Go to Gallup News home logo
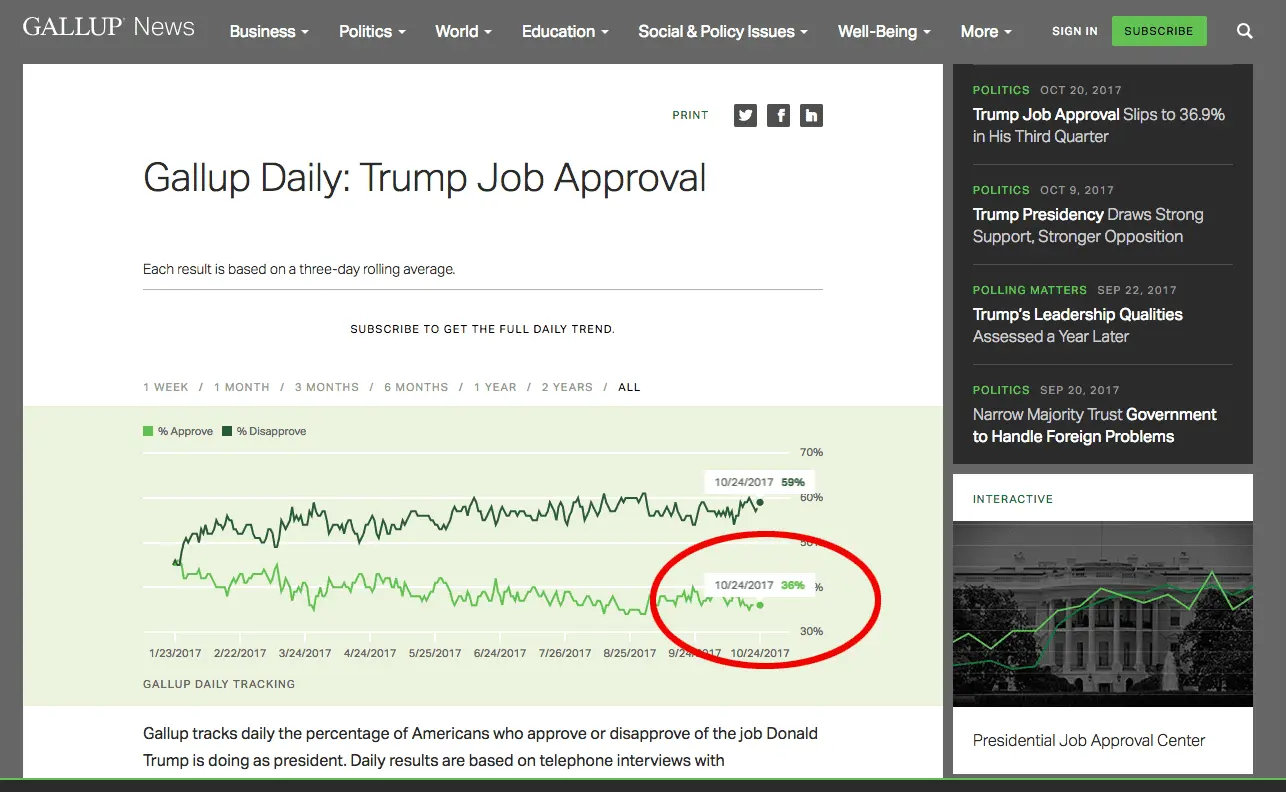The width and height of the screenshot is (1286, 792). pos(109,27)
